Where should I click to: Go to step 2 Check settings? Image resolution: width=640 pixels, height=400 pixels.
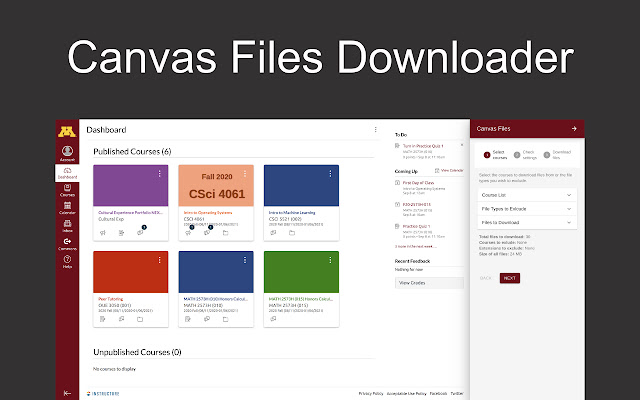[x=525, y=155]
